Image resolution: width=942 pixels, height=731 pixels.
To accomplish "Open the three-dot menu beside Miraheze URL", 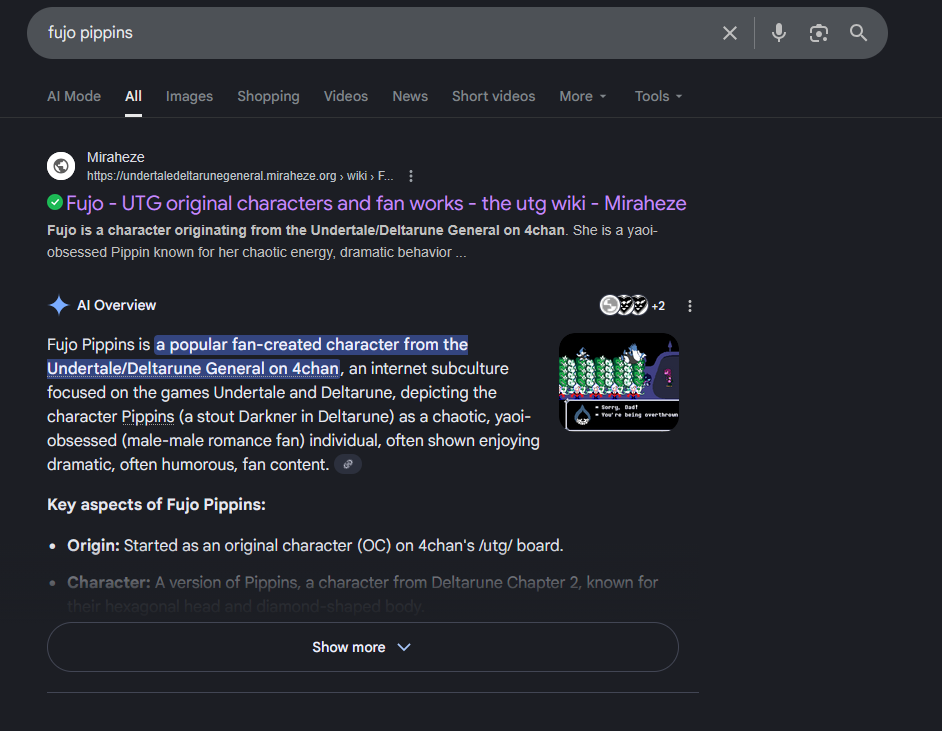I will tap(411, 176).
